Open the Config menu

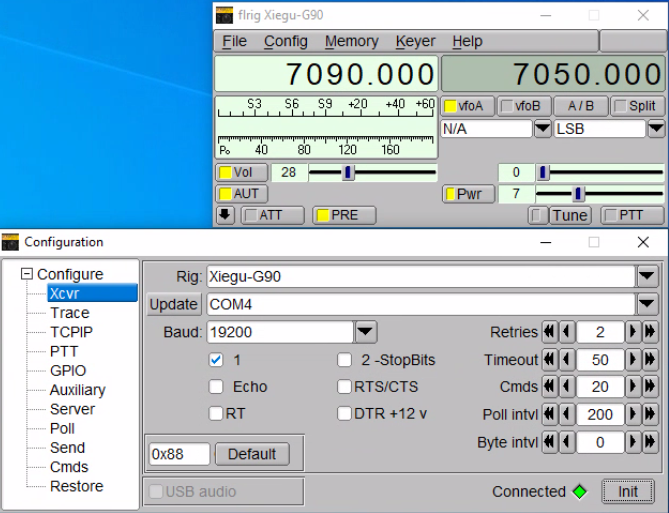tap(285, 41)
